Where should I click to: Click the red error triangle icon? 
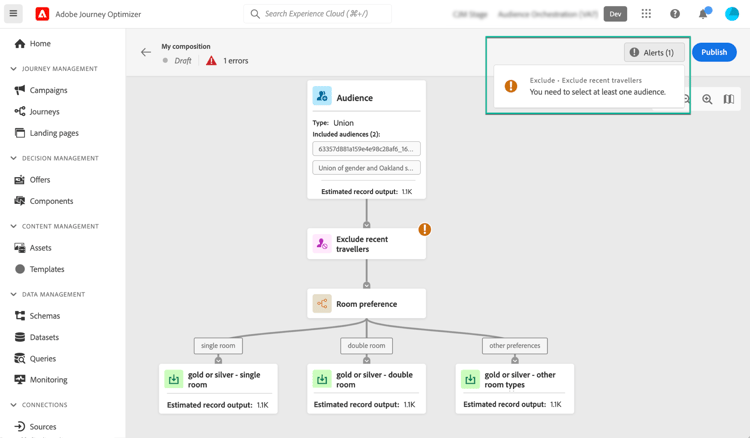(x=211, y=61)
